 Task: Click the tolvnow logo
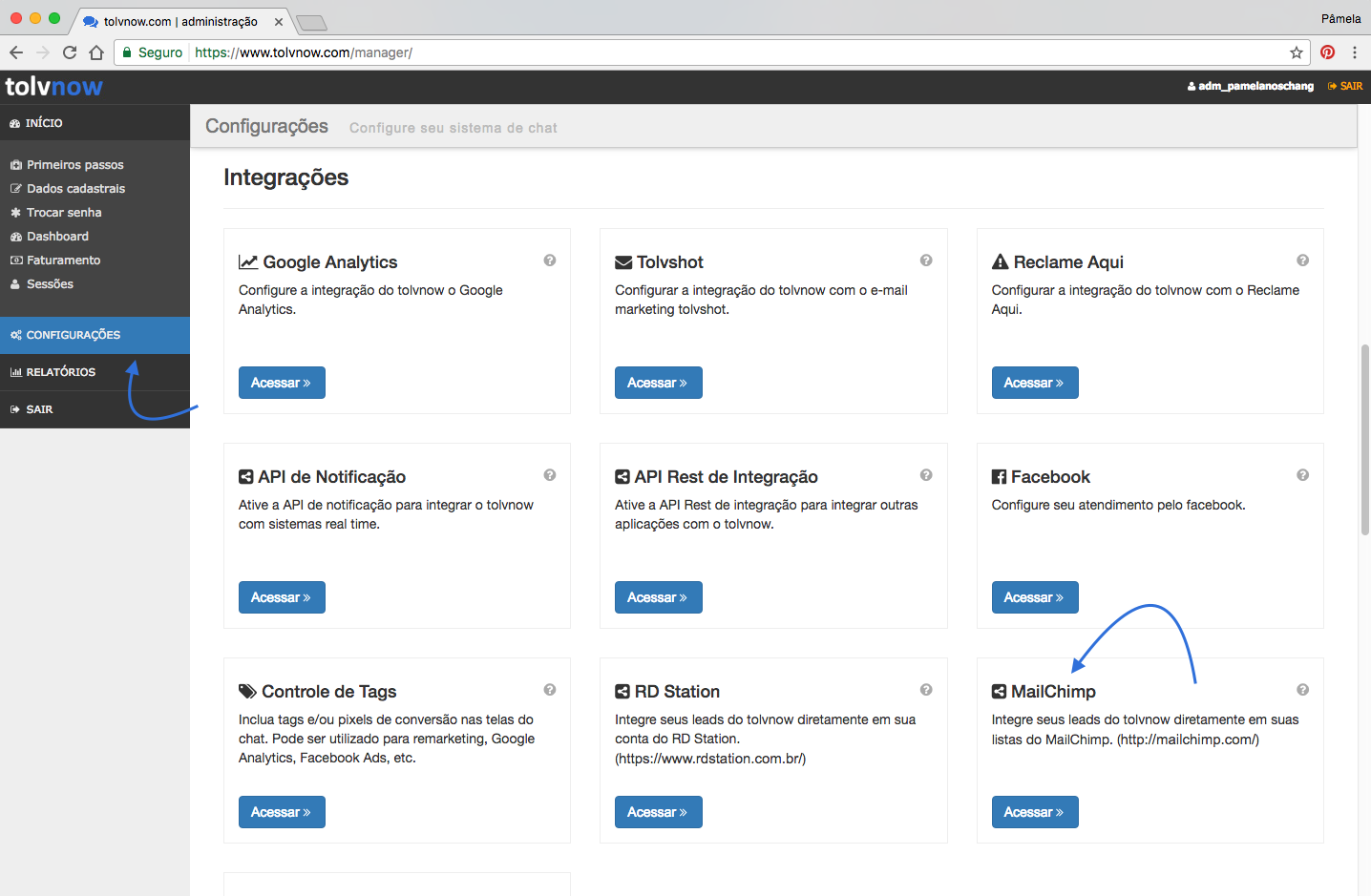54,87
